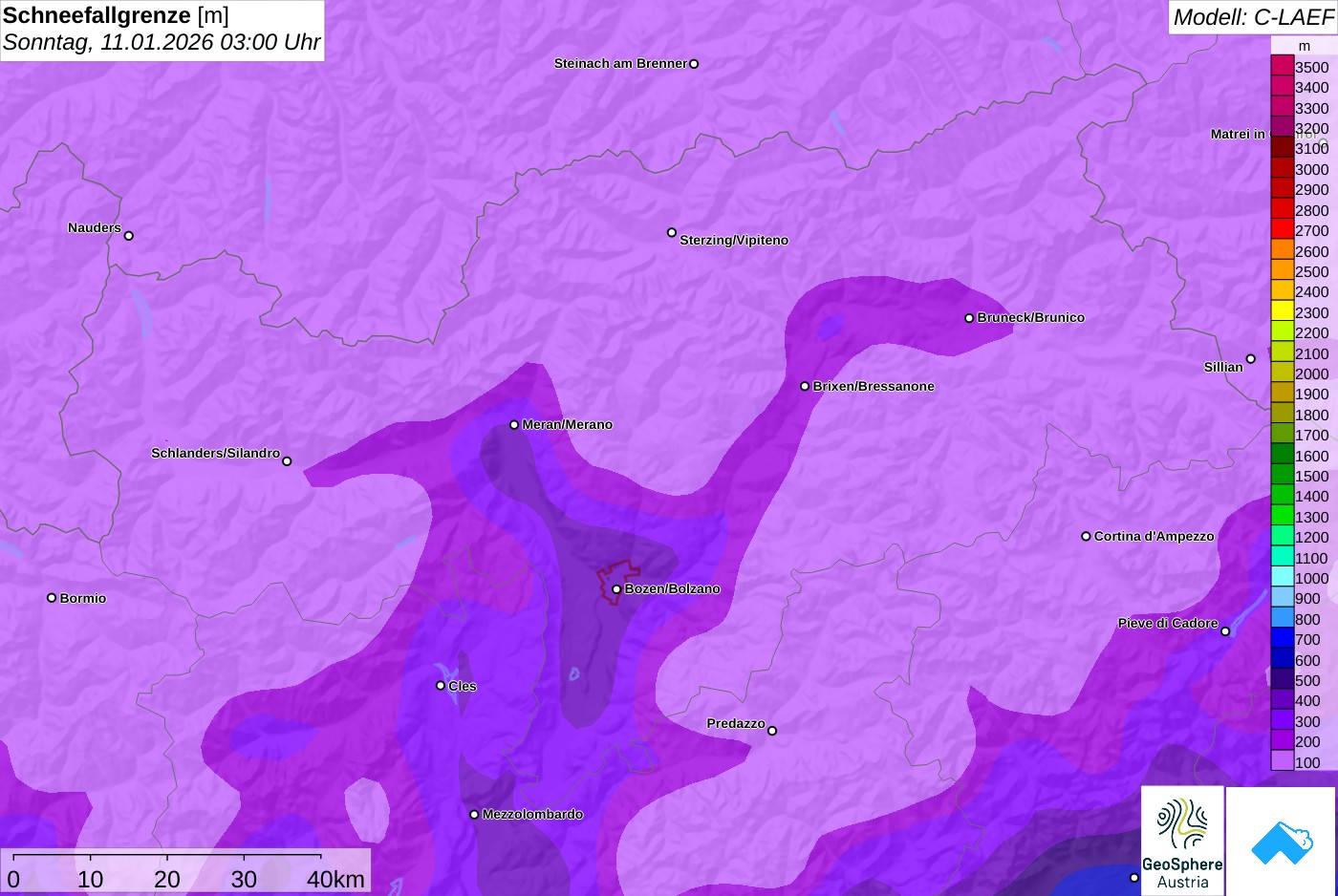Click the Bozen/Bolzano city marker

pyautogui.click(x=616, y=589)
